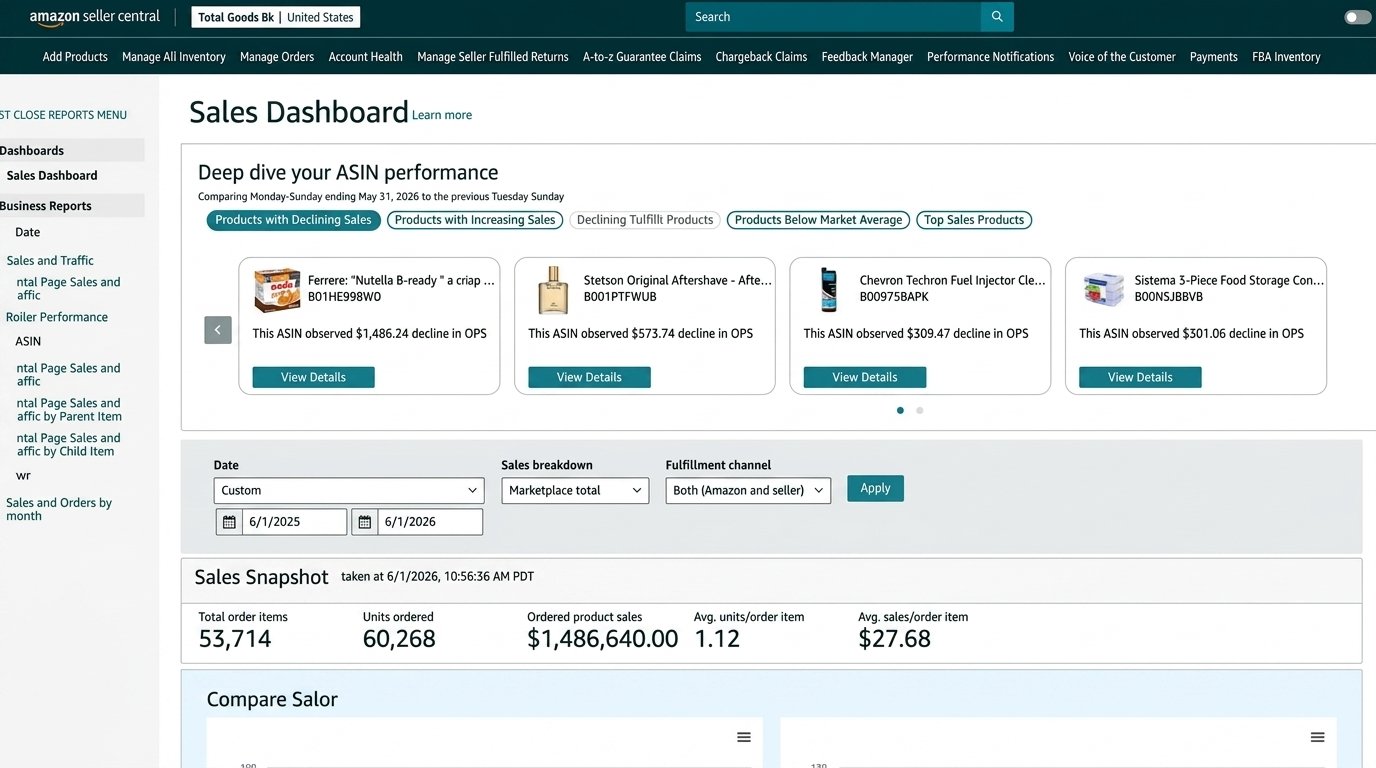View Details for Chevron Techron ASIN
The width and height of the screenshot is (1376, 768).
tap(865, 377)
